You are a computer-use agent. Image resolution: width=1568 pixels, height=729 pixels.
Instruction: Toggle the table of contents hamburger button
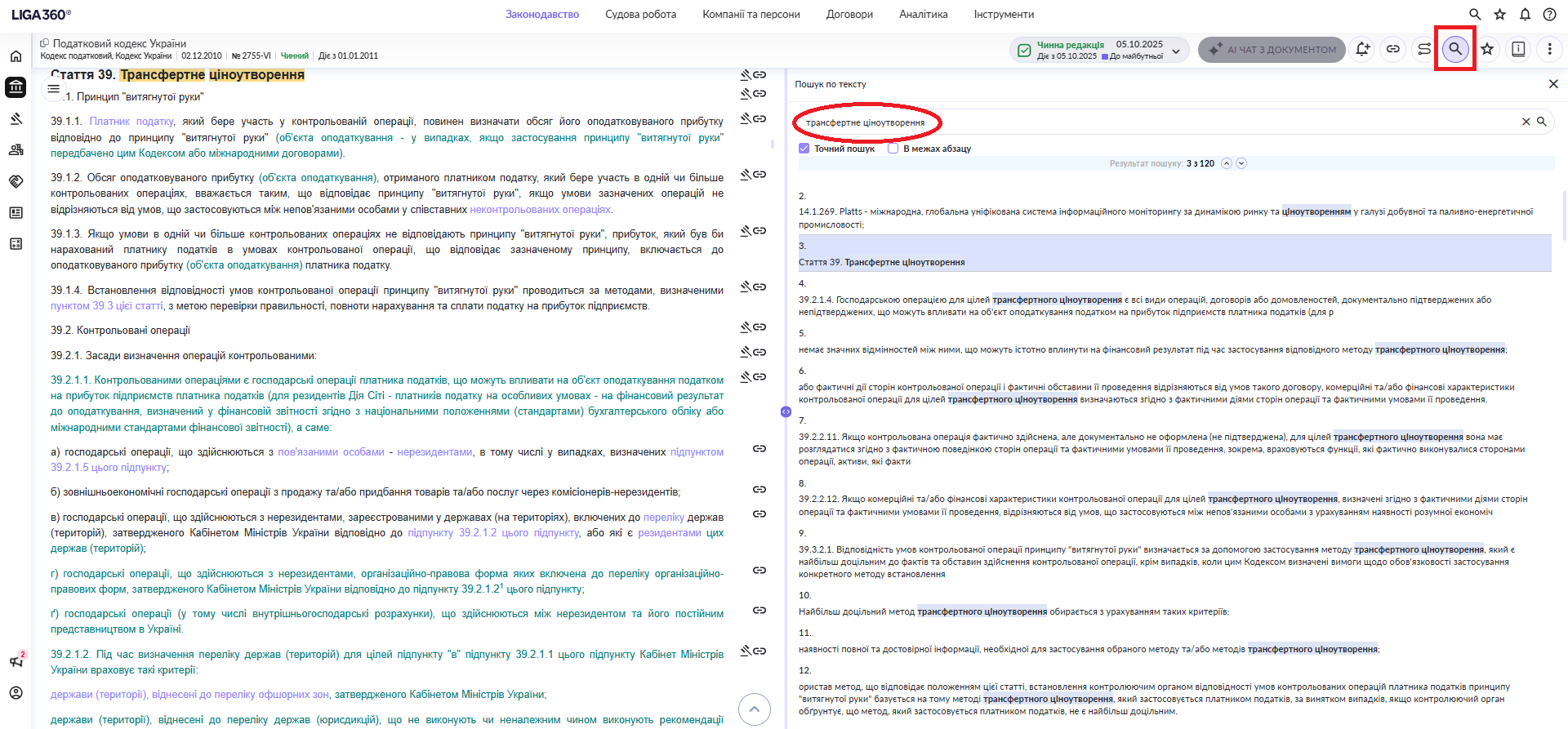point(54,89)
